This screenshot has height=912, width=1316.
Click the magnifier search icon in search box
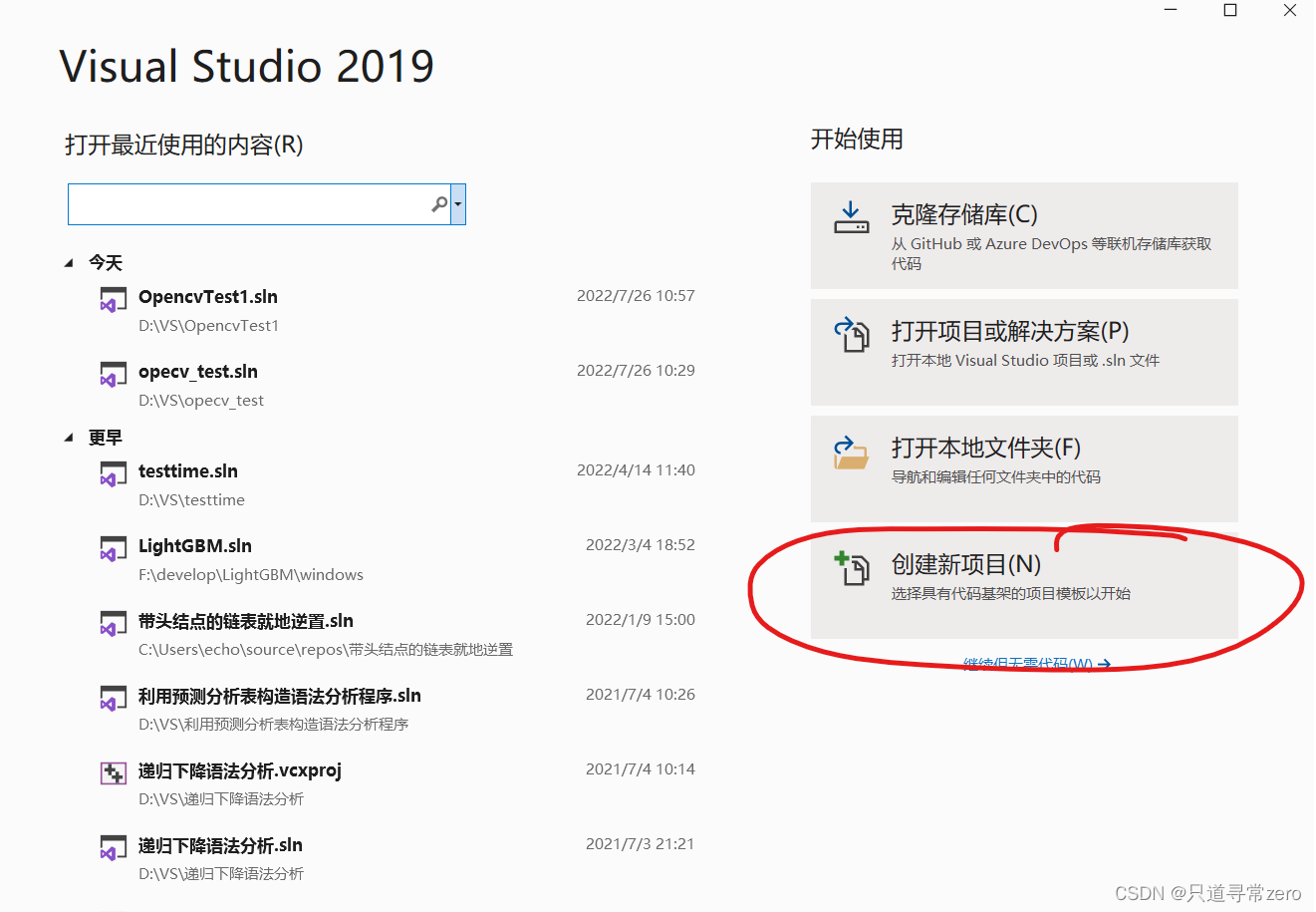pos(439,204)
